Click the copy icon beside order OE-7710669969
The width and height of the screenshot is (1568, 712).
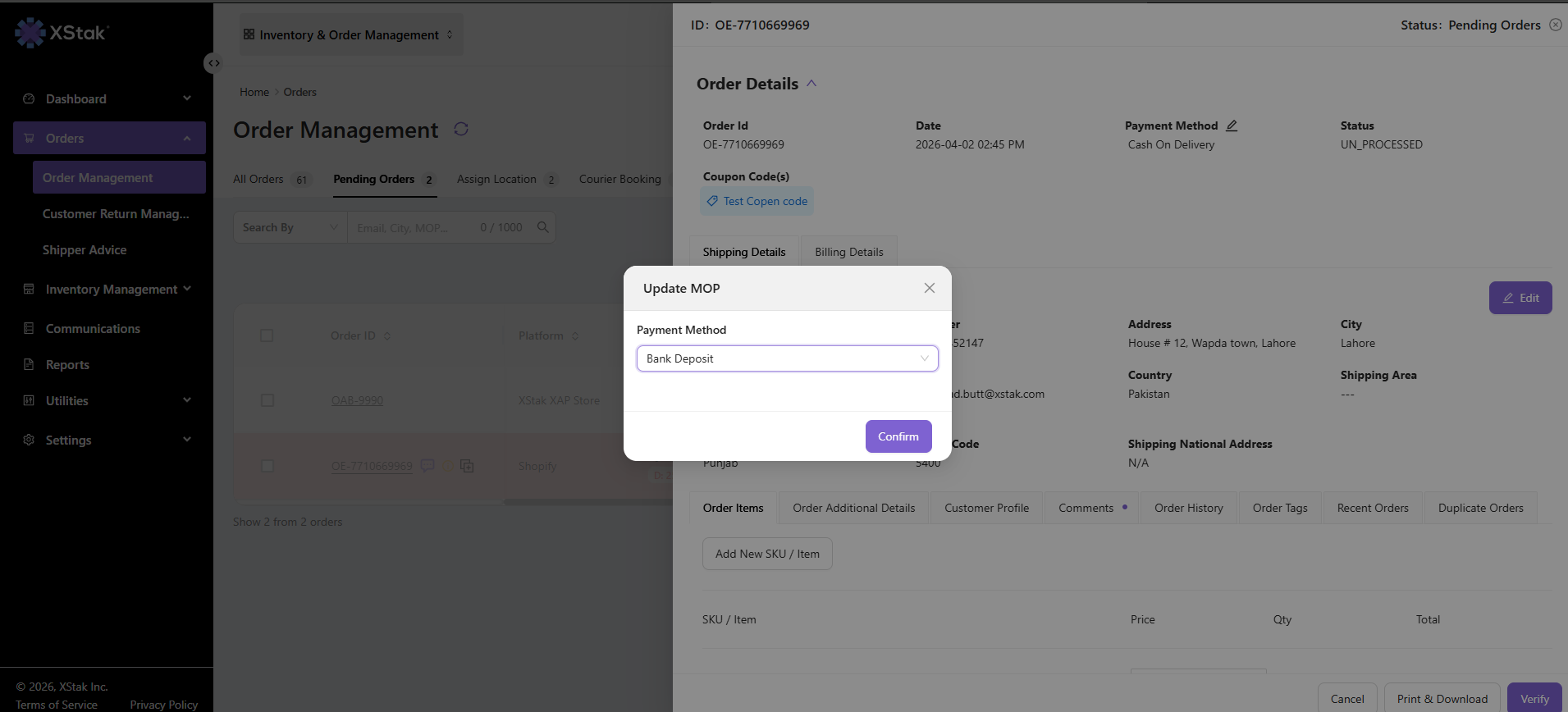click(x=467, y=466)
